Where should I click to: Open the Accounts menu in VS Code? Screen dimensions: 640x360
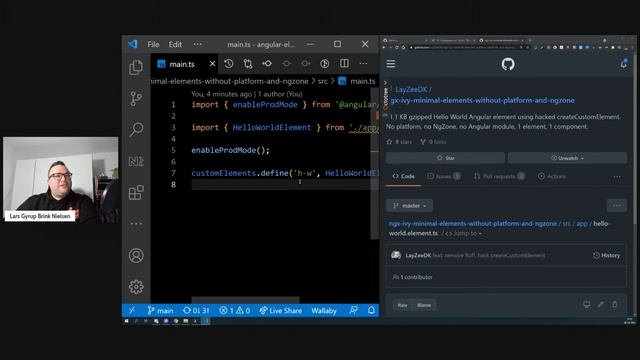(x=136, y=256)
